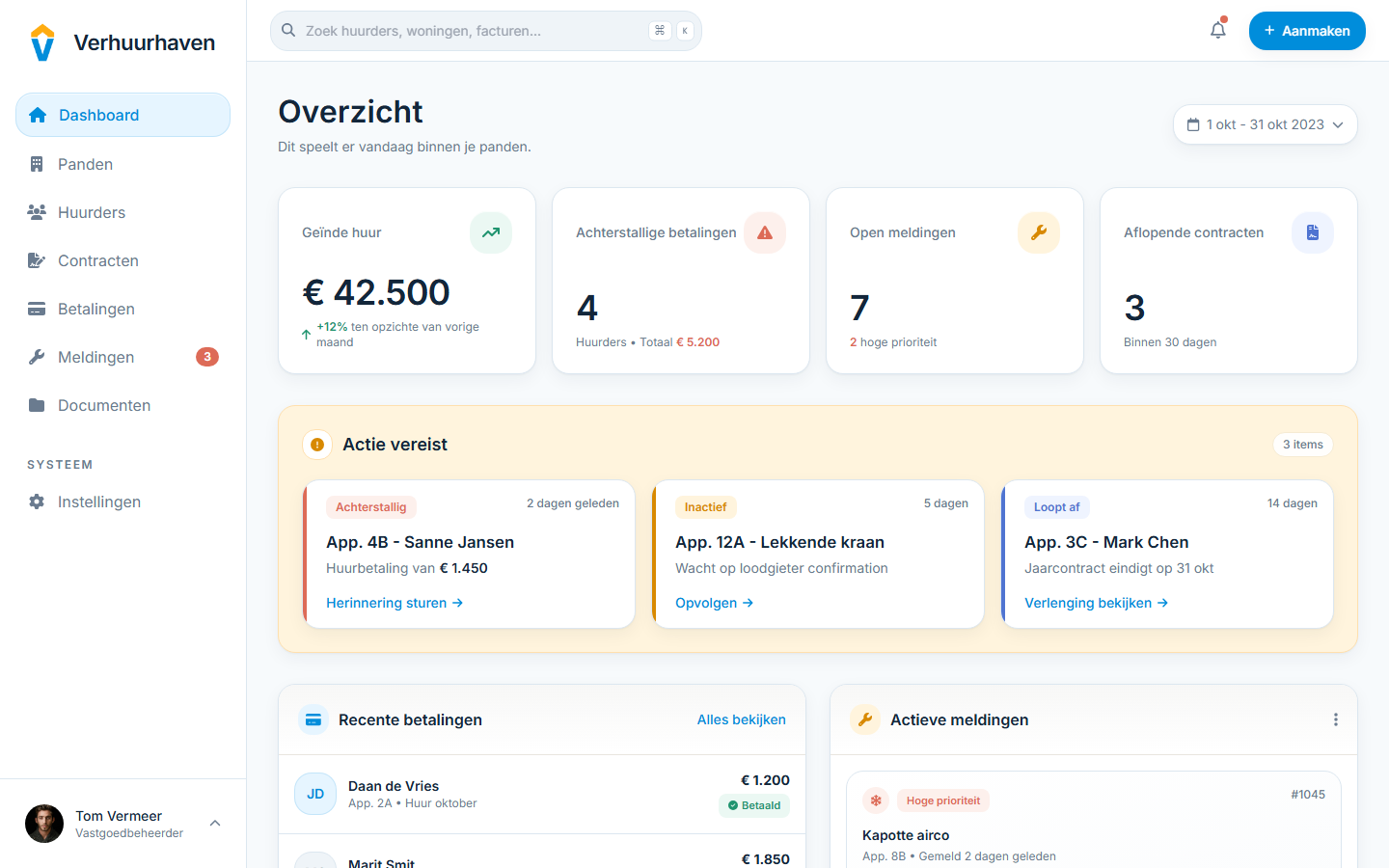The height and width of the screenshot is (868, 1389).
Task: Expand the Tom Vermeer profile chevron
Action: (214, 823)
